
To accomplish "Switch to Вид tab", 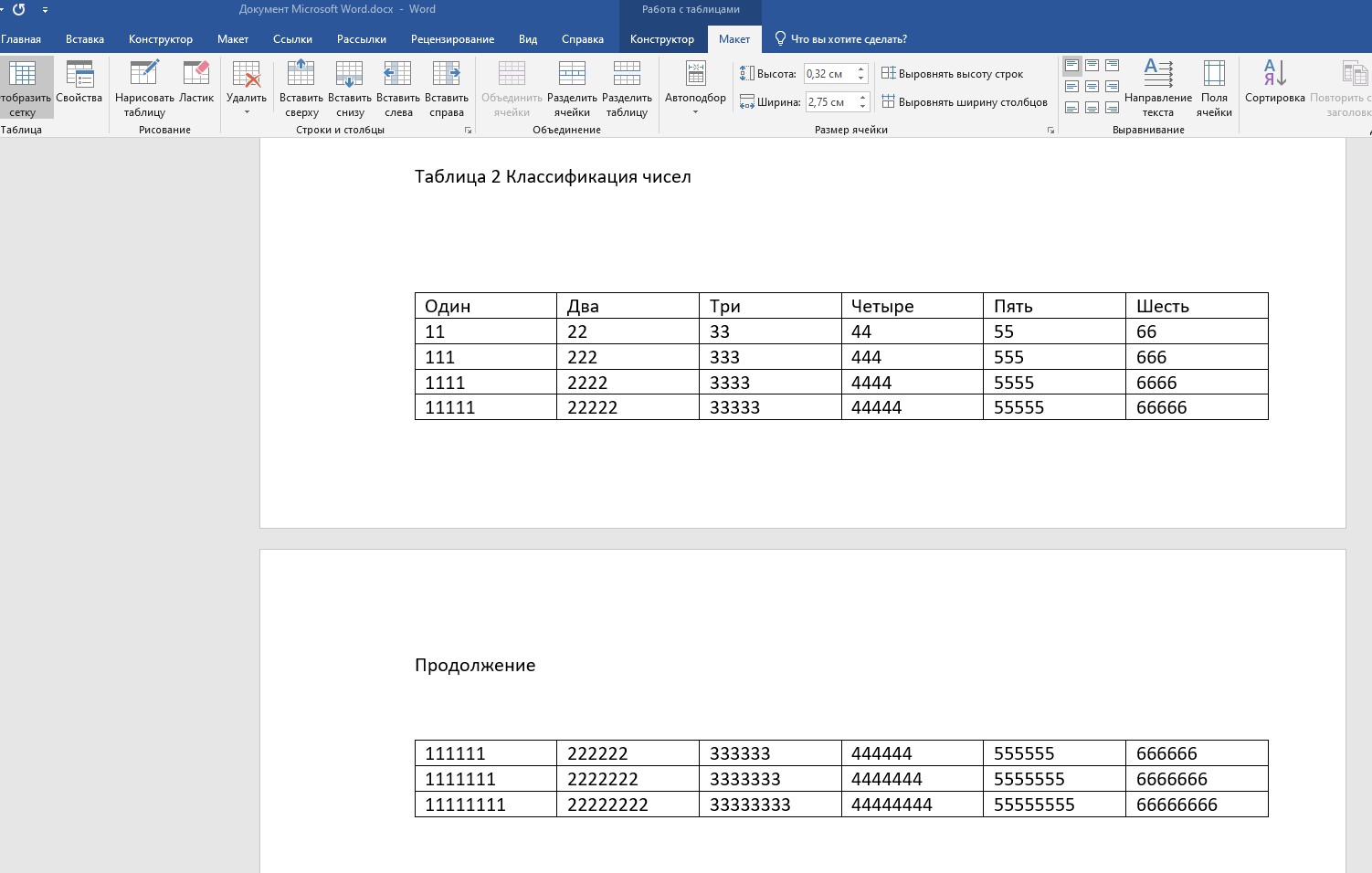I will click(528, 39).
